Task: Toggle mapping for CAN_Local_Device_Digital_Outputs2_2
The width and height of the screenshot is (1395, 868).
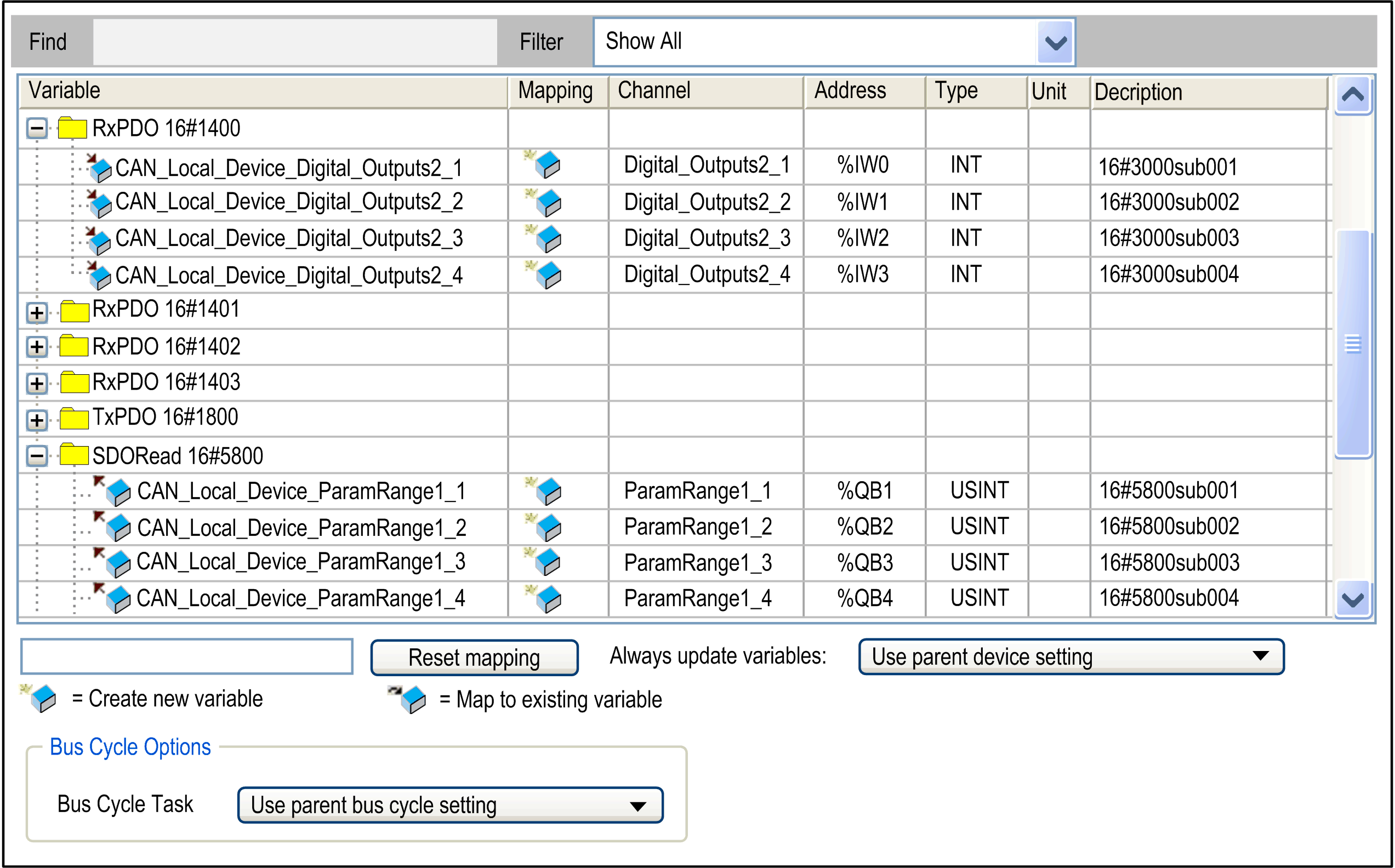Action: (x=547, y=202)
